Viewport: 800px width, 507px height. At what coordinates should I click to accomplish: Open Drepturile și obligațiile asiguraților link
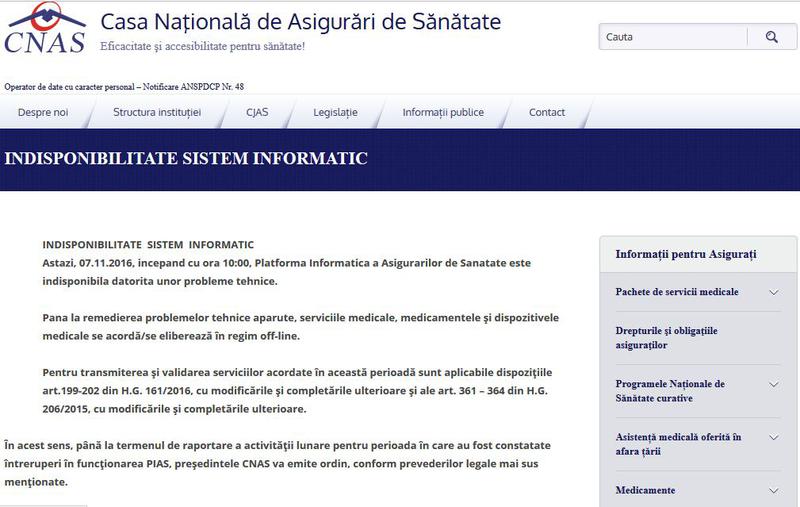pos(667,337)
